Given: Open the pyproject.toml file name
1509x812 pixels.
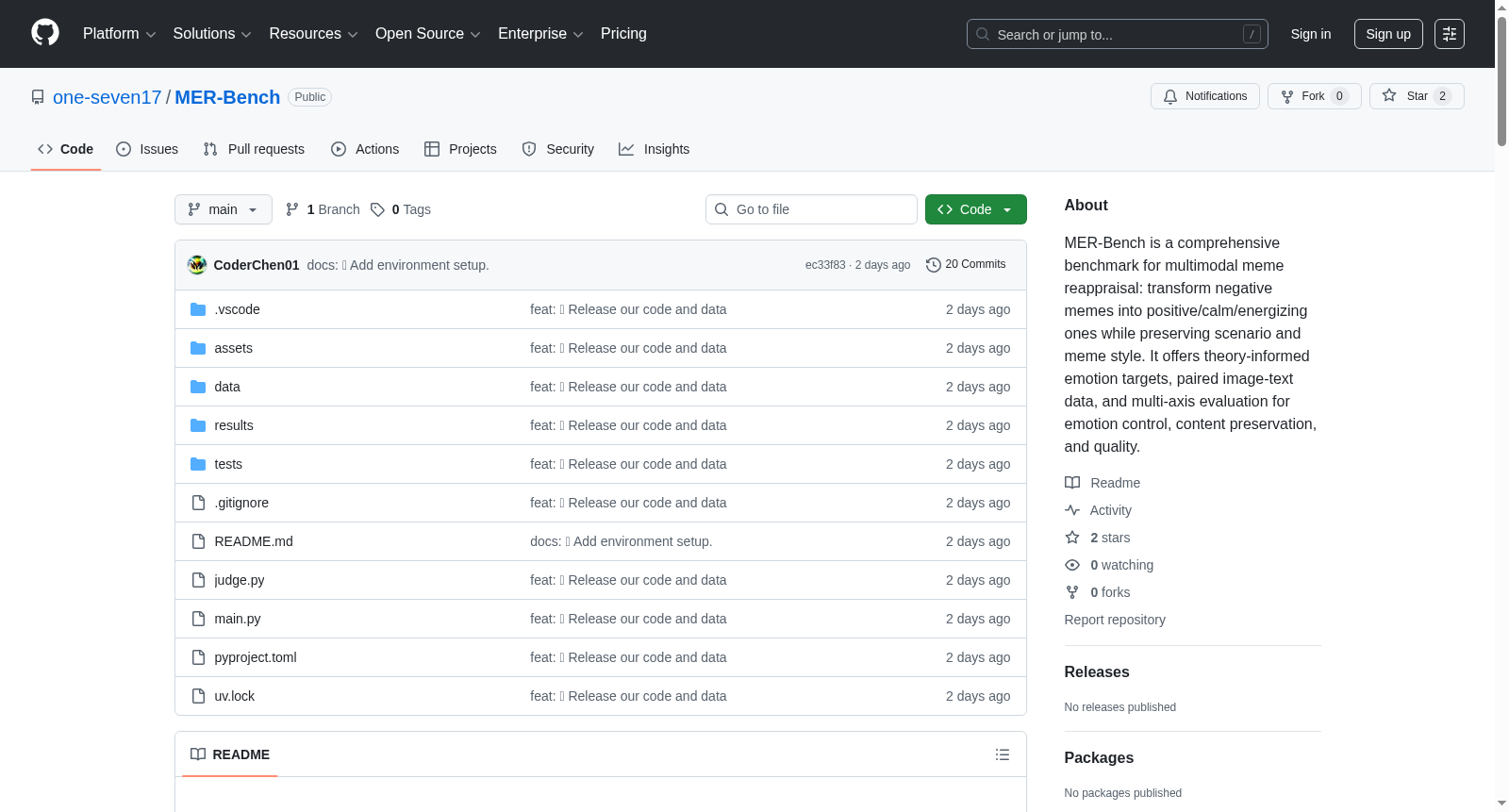Looking at the screenshot, I should pos(256,657).
